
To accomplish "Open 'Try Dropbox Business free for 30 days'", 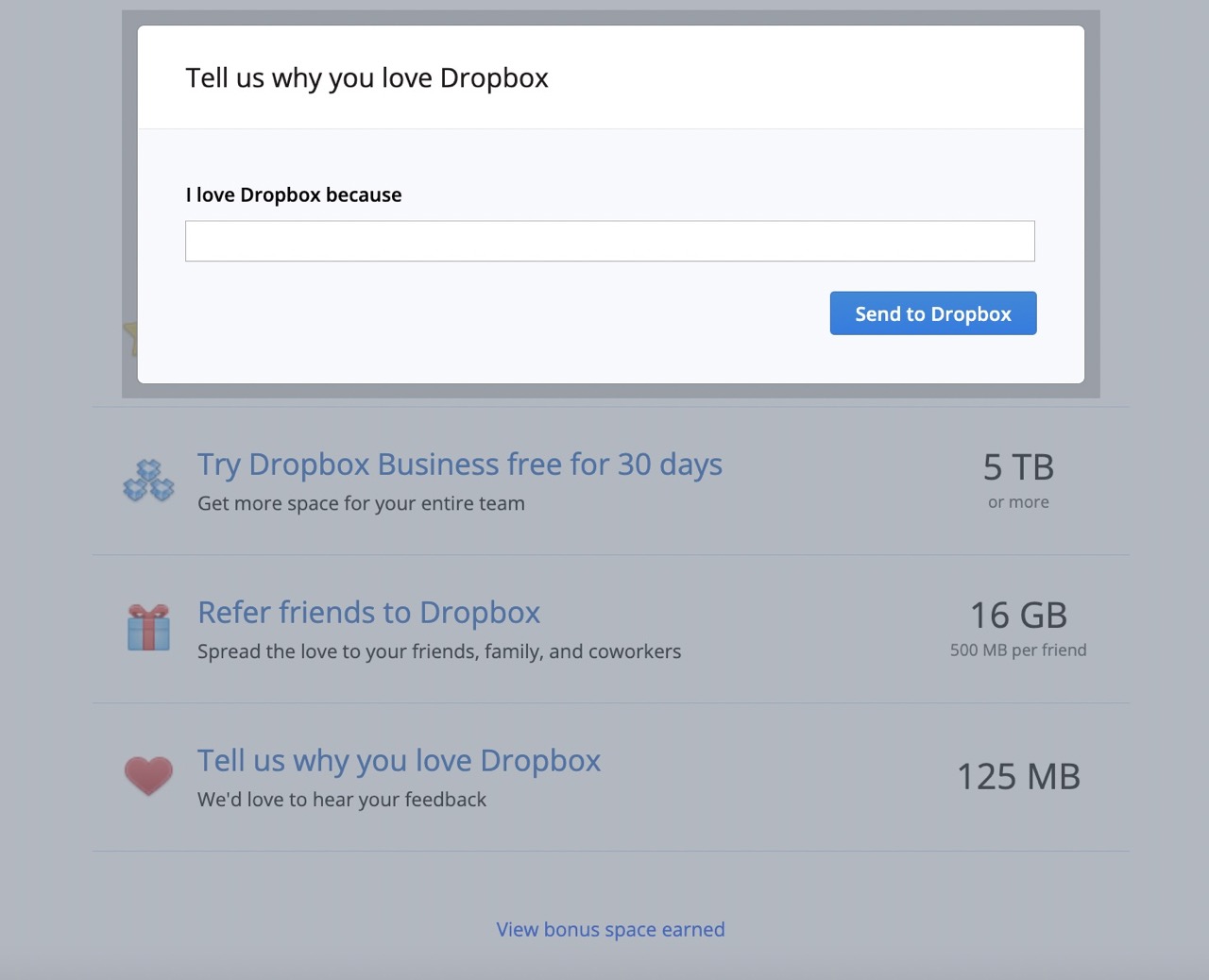I will 460,465.
